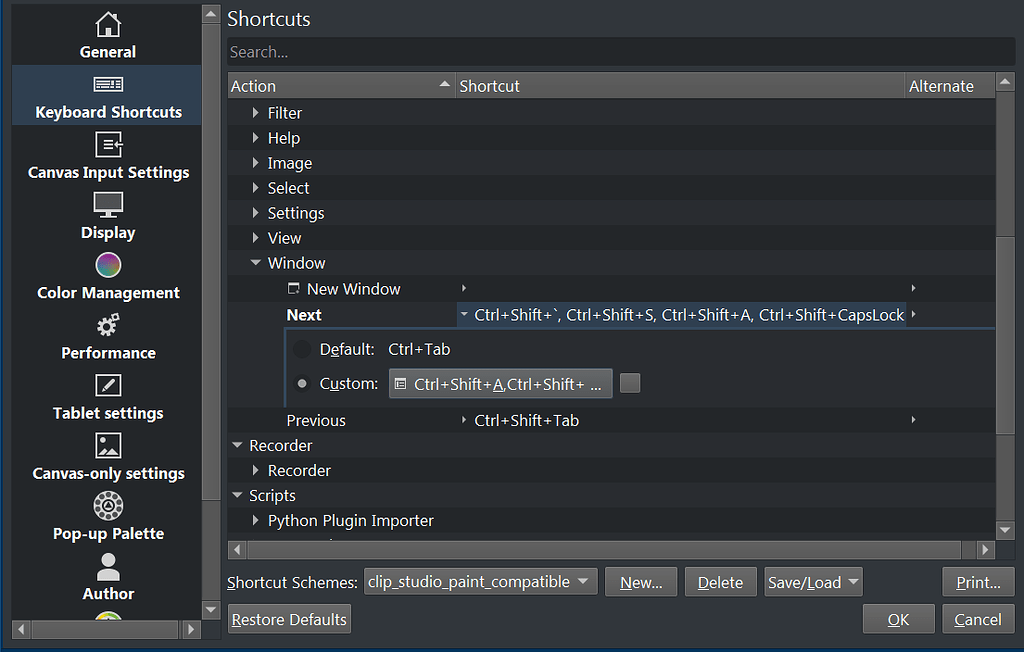Select the Default Ctrl+Tab radio button
1024x652 pixels.
302,350
